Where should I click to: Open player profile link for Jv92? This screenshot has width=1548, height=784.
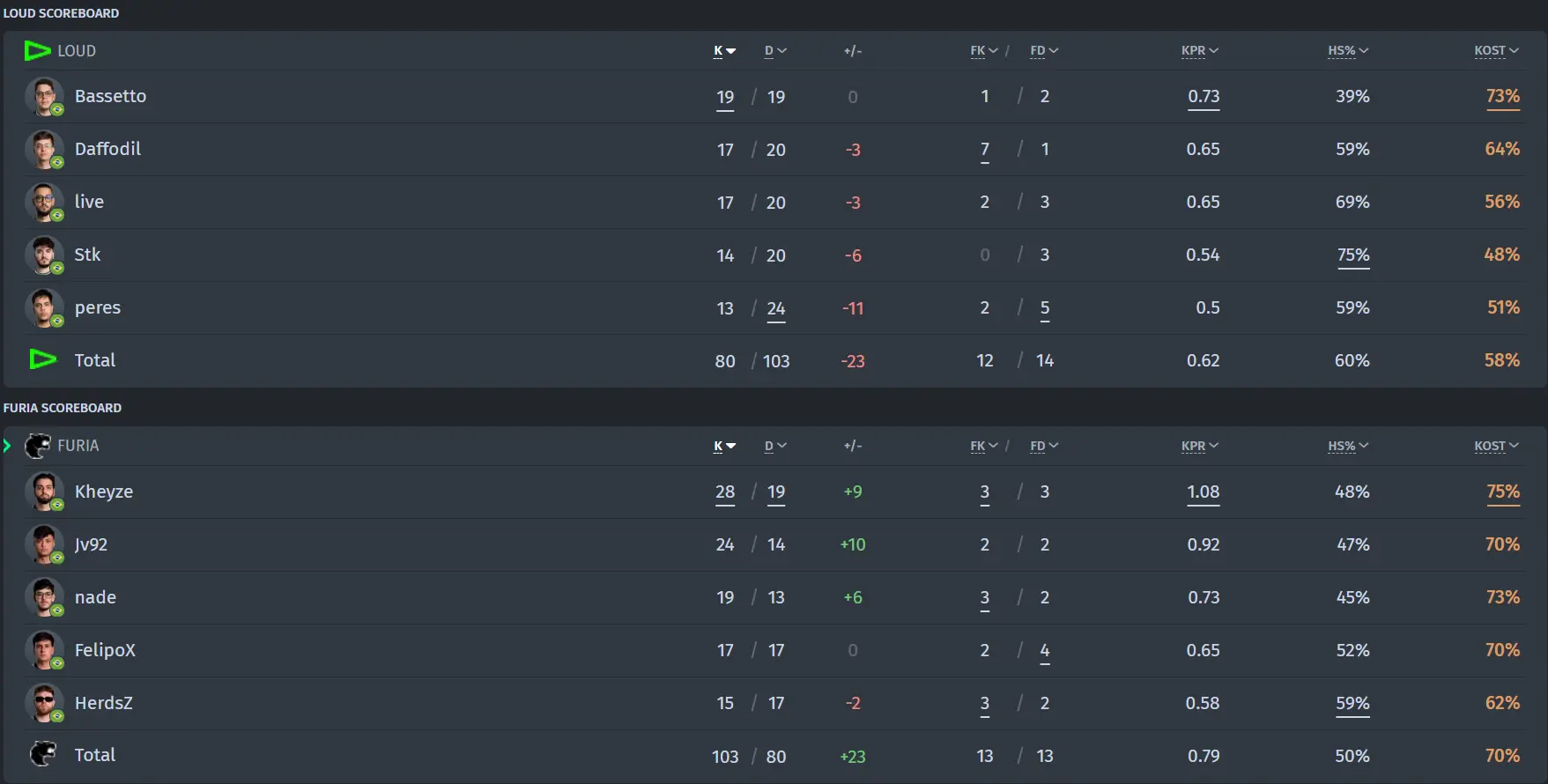click(x=91, y=544)
